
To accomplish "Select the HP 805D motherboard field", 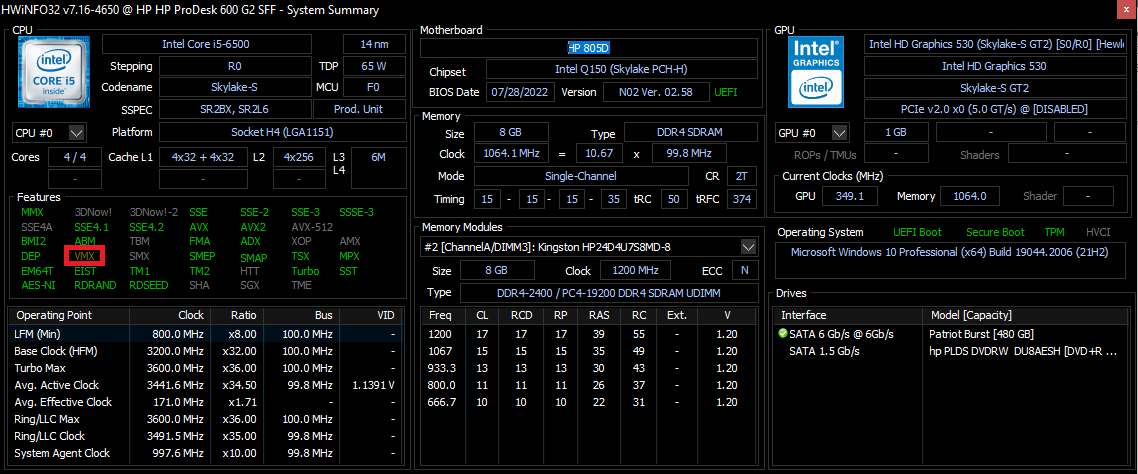I will pos(588,47).
